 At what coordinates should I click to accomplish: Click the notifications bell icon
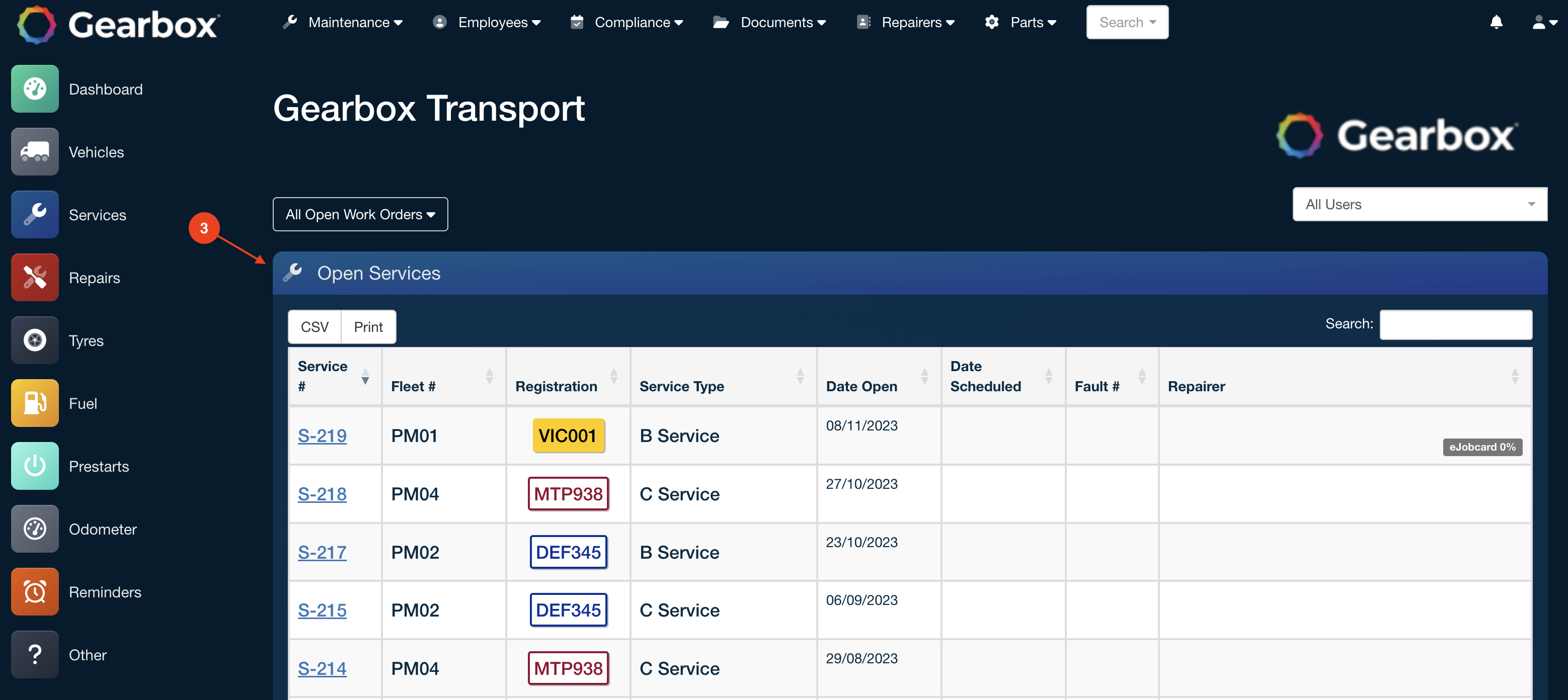[x=1496, y=23]
